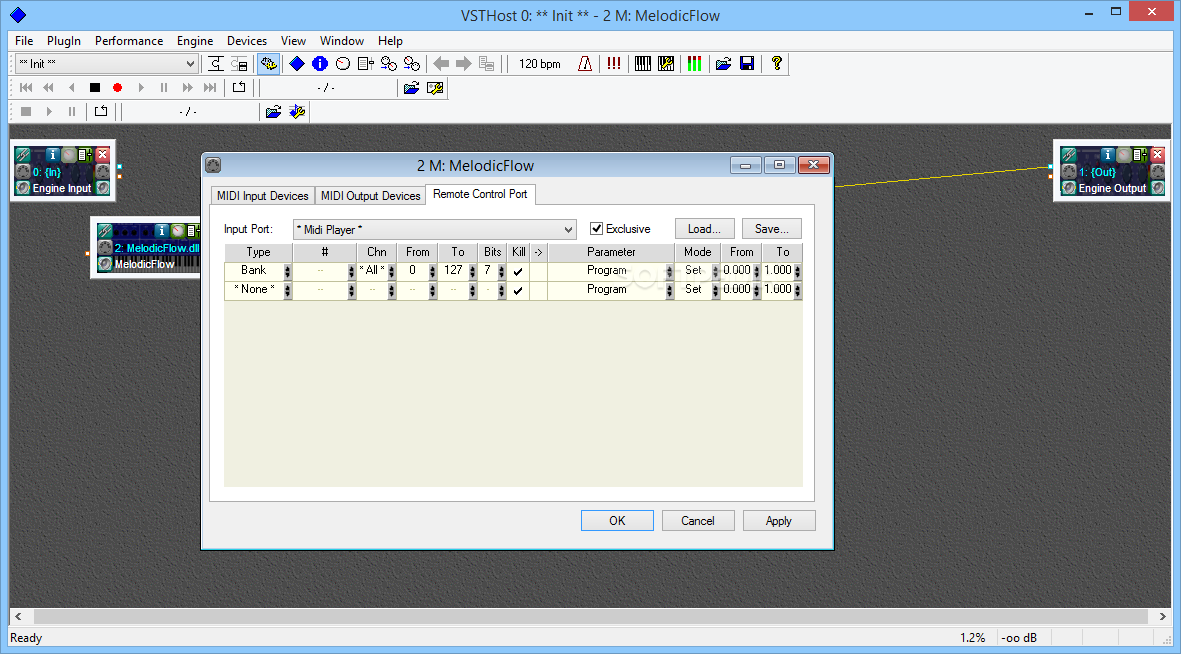Toggle the Kill checkmark in the Bank row
This screenshot has height=654, width=1181.
518,271
